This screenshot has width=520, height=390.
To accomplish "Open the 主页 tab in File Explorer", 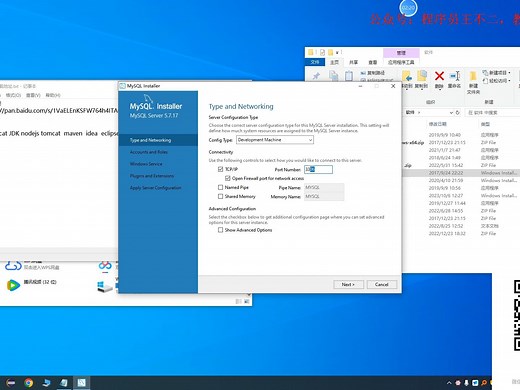I will (334, 62).
